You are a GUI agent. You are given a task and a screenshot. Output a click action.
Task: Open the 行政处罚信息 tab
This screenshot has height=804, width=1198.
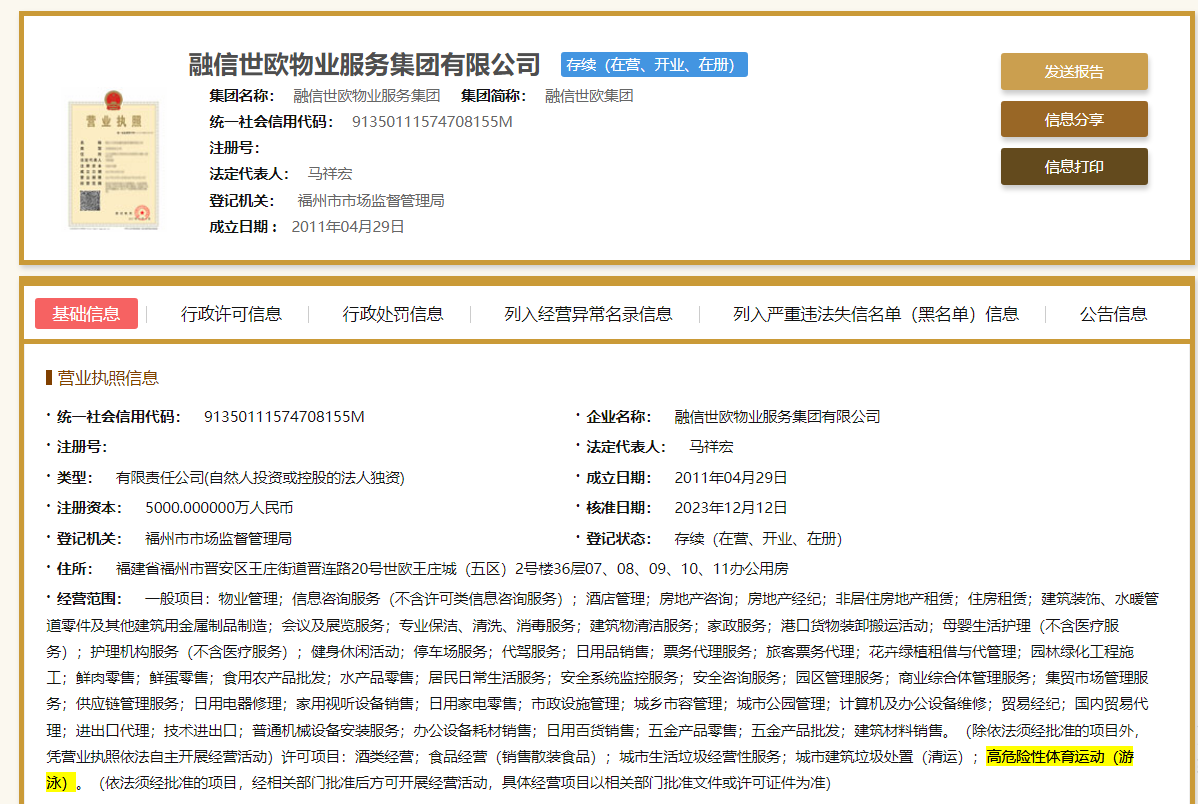(393, 314)
